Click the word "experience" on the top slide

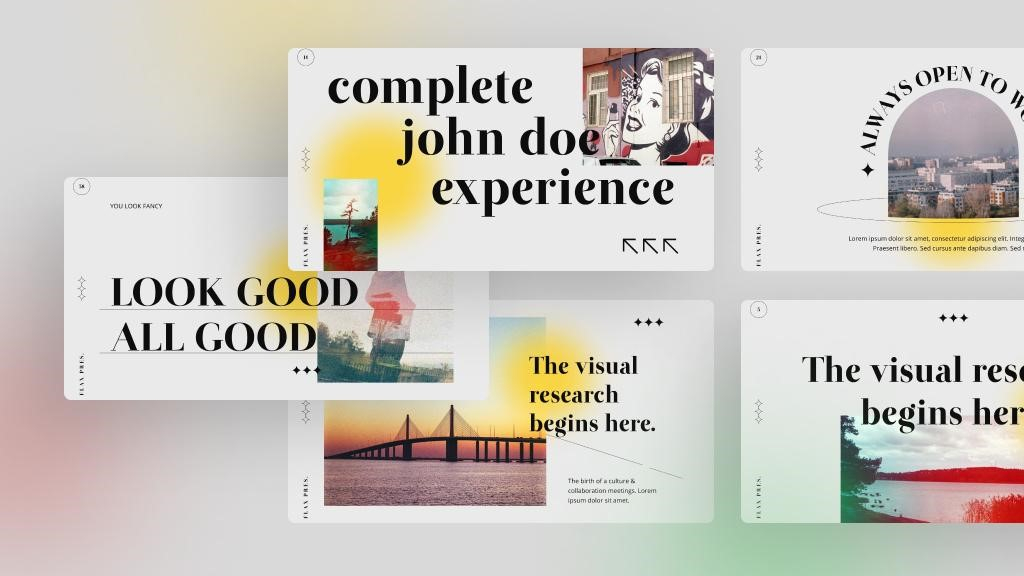point(552,191)
